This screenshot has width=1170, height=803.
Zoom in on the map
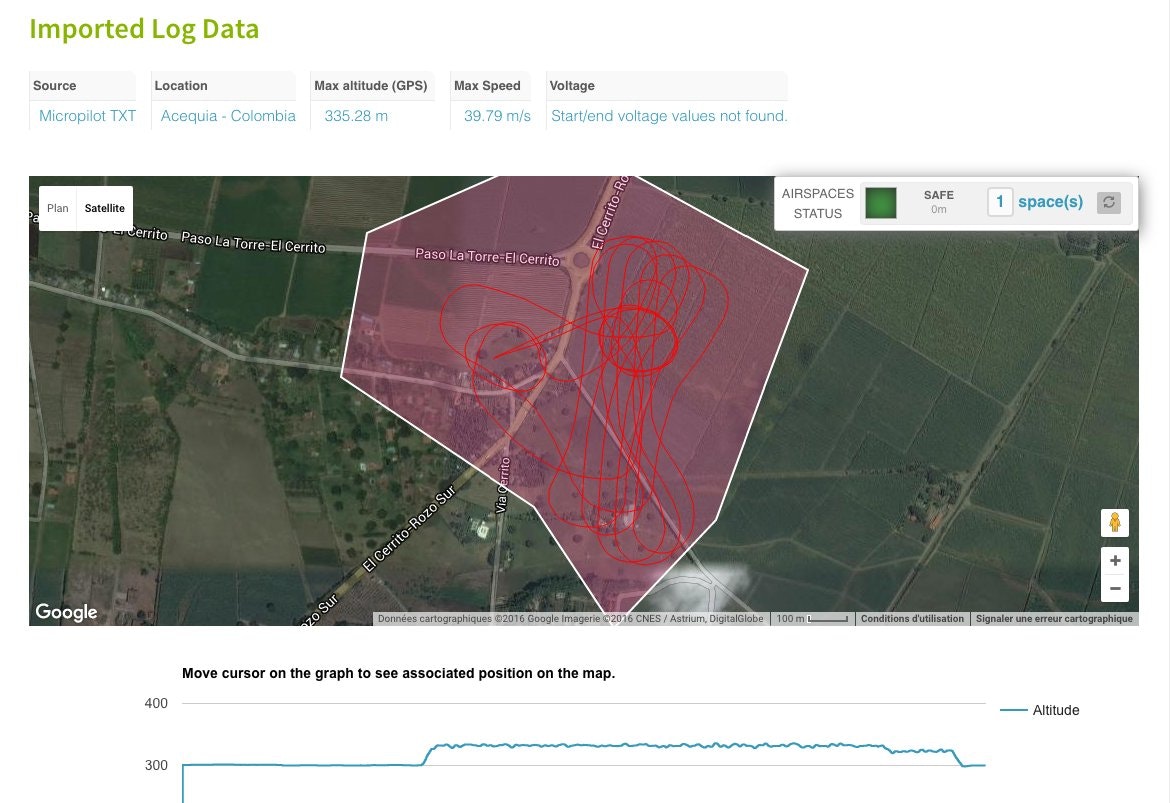(1115, 560)
